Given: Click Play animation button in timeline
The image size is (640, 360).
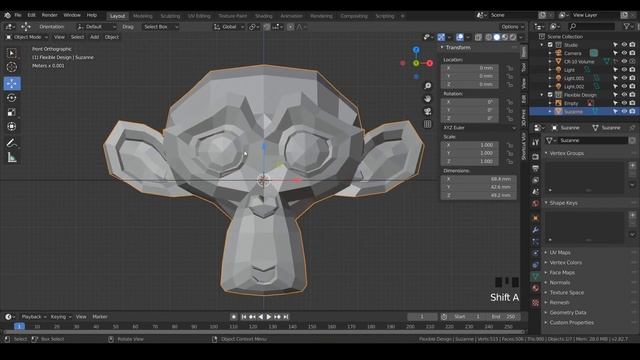Looking at the screenshot, I should 269,317.
